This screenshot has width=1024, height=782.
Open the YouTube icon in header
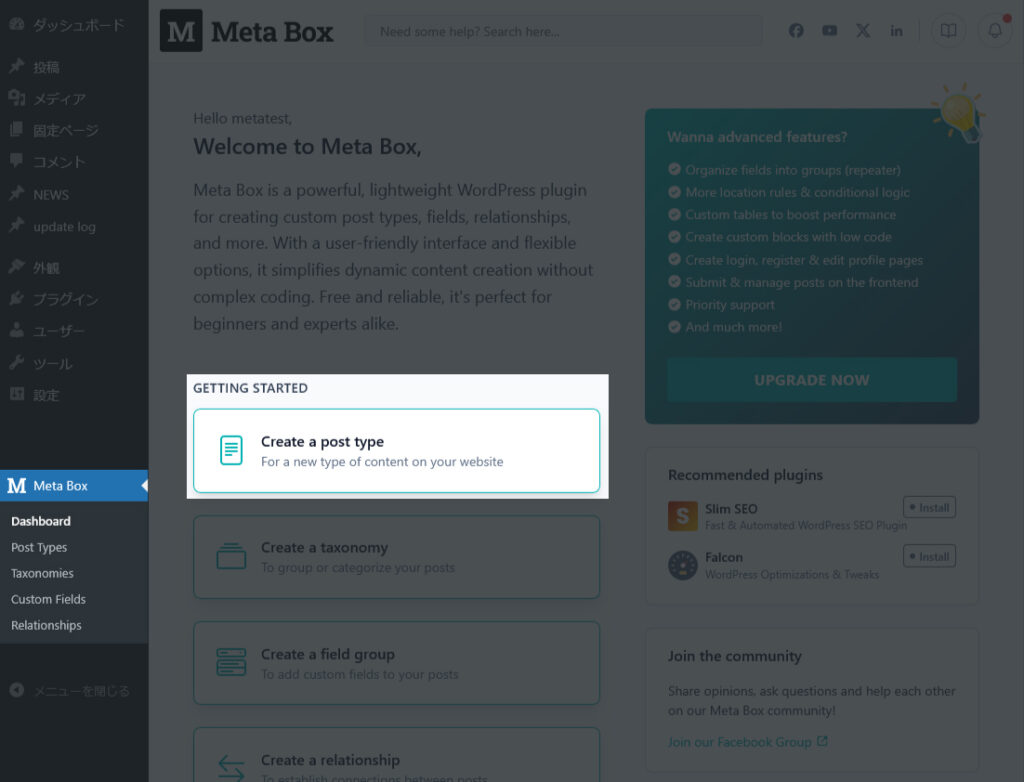830,31
